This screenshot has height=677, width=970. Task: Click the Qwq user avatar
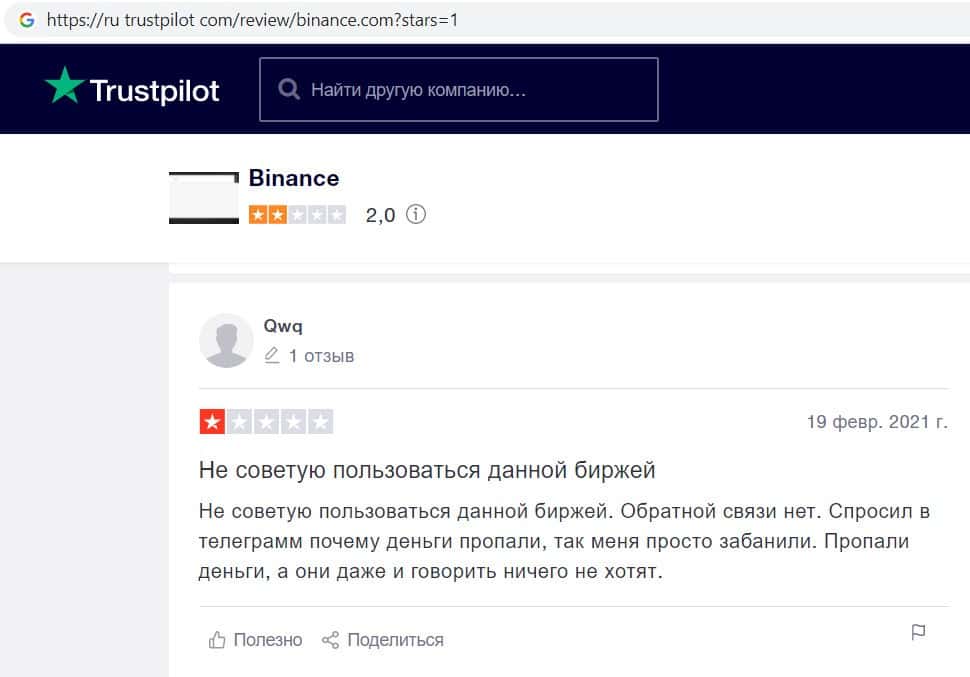pos(226,340)
